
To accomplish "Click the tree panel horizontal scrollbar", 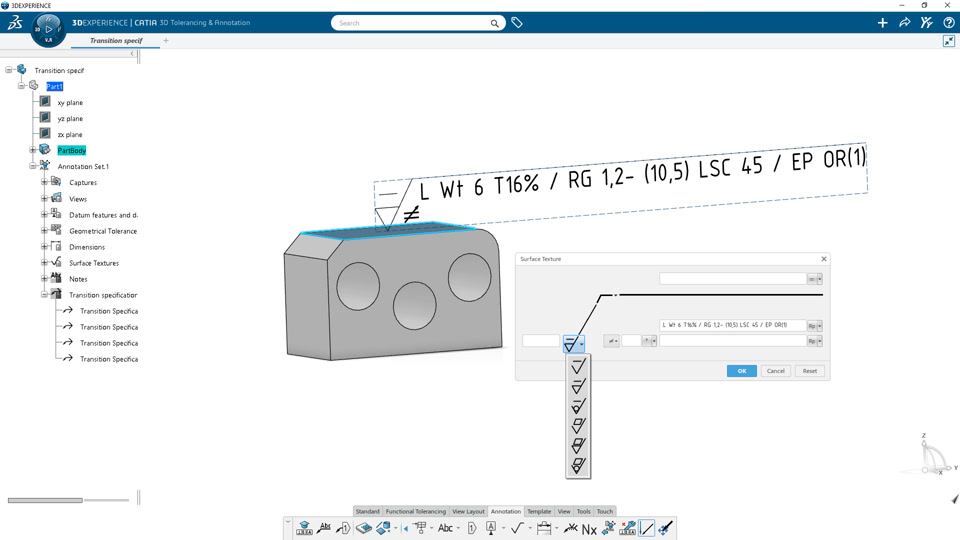I will [45, 500].
